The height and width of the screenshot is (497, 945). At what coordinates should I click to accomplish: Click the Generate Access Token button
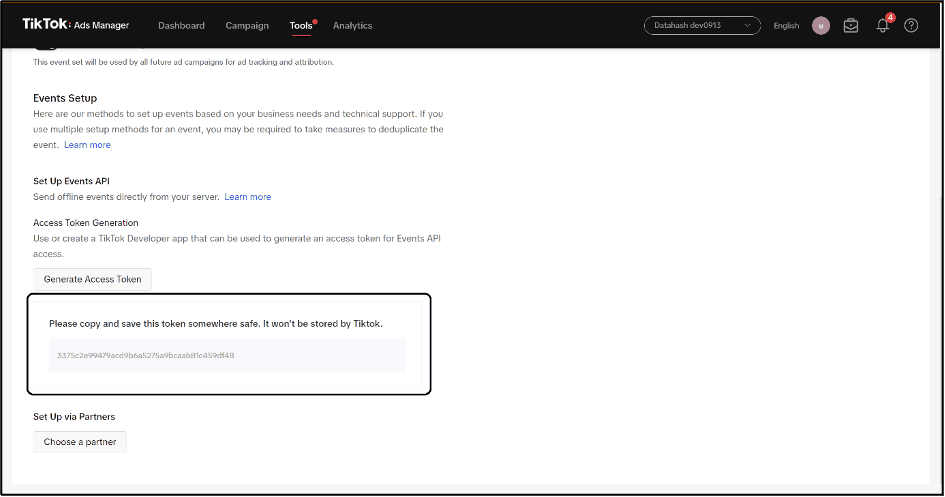click(x=92, y=279)
